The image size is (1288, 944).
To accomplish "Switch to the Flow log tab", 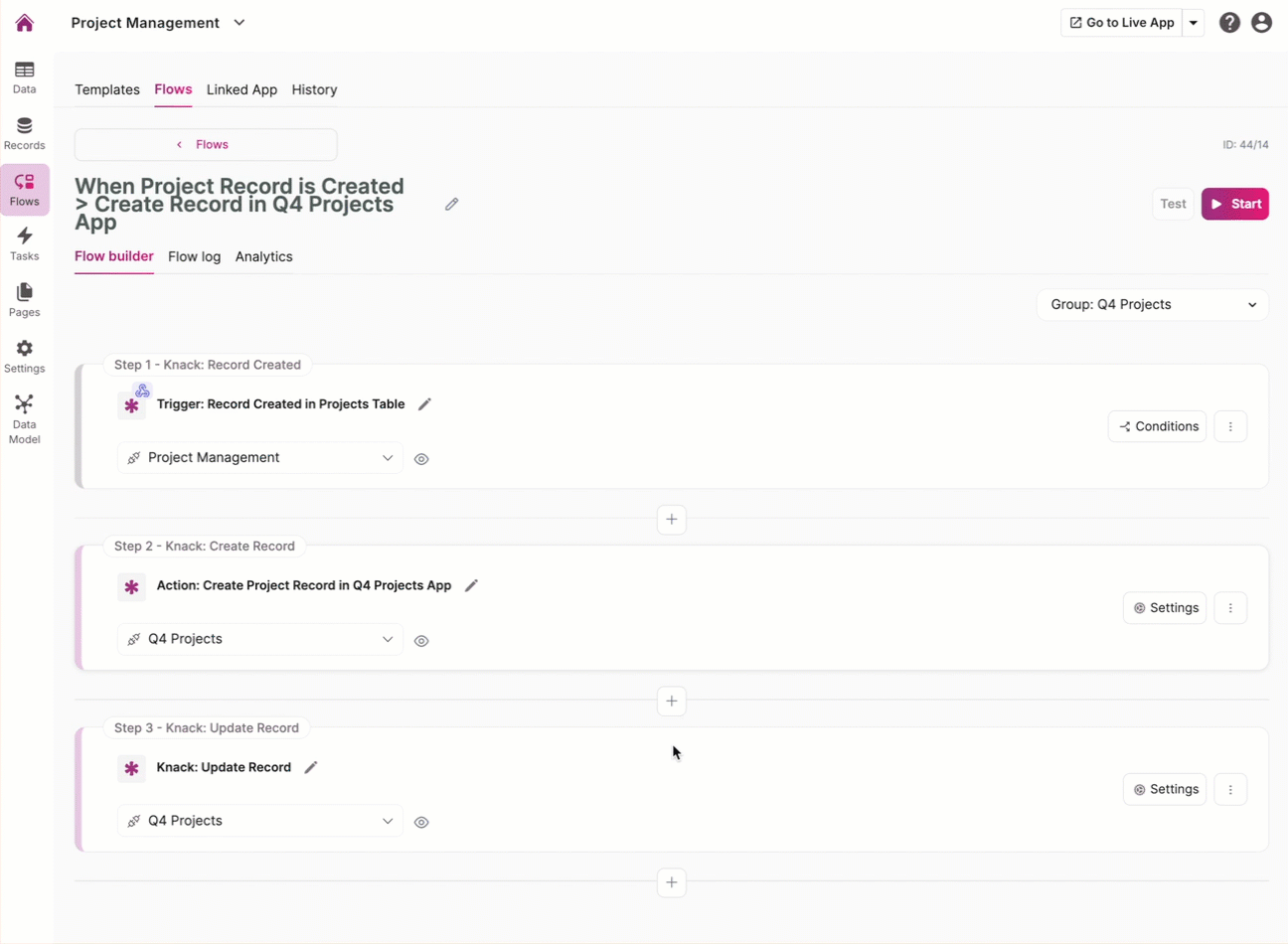I will 194,256.
